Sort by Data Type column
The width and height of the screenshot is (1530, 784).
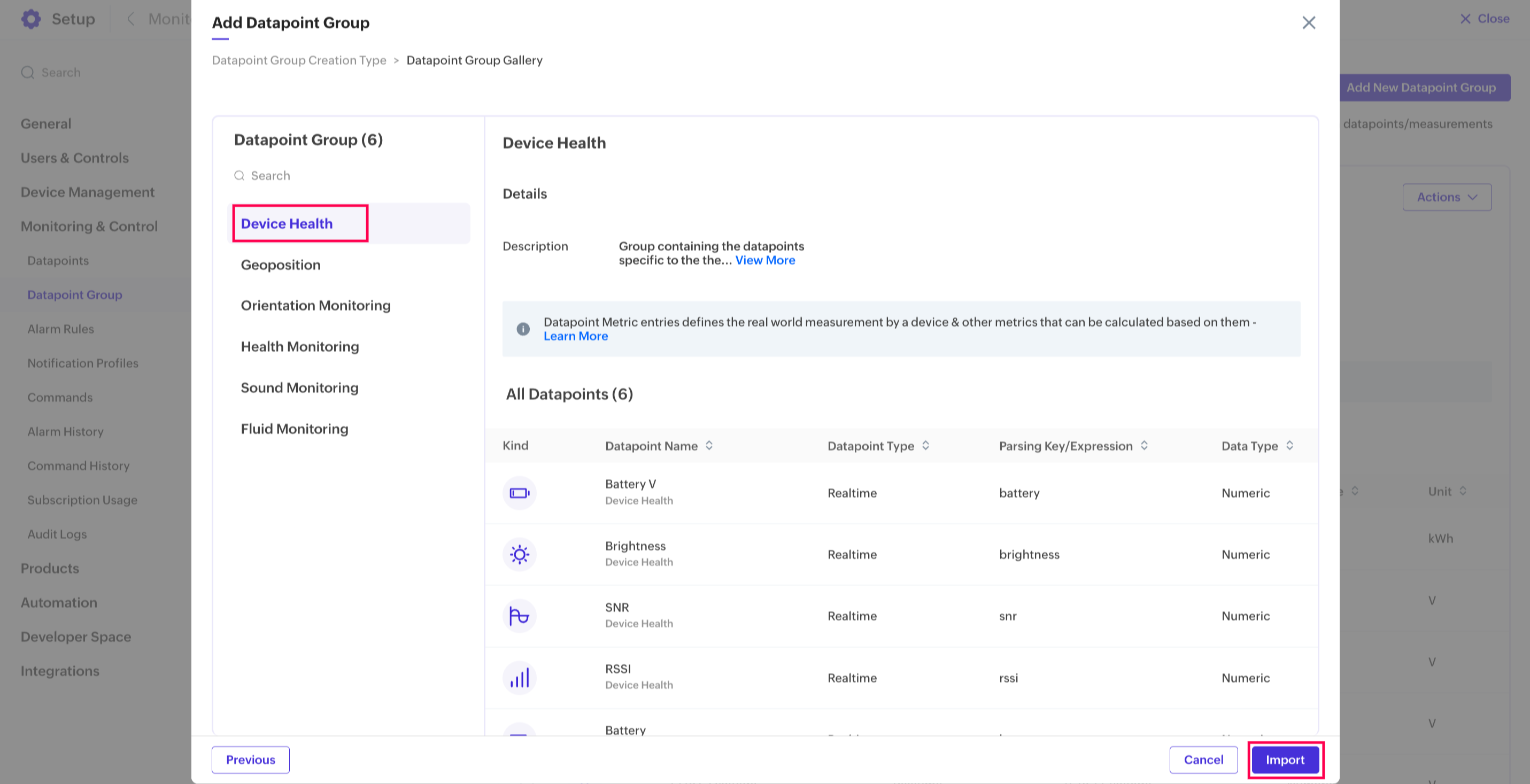click(1289, 446)
